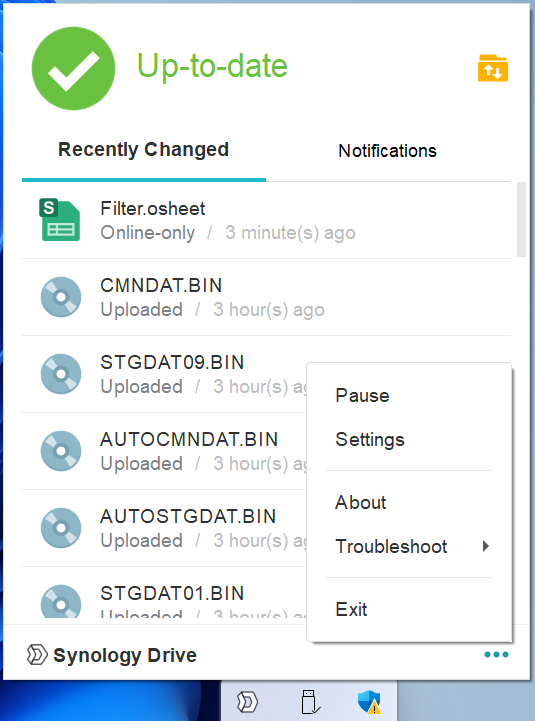Expand the Troubleshoot submenu arrow
The width and height of the screenshot is (535, 721).
click(485, 546)
